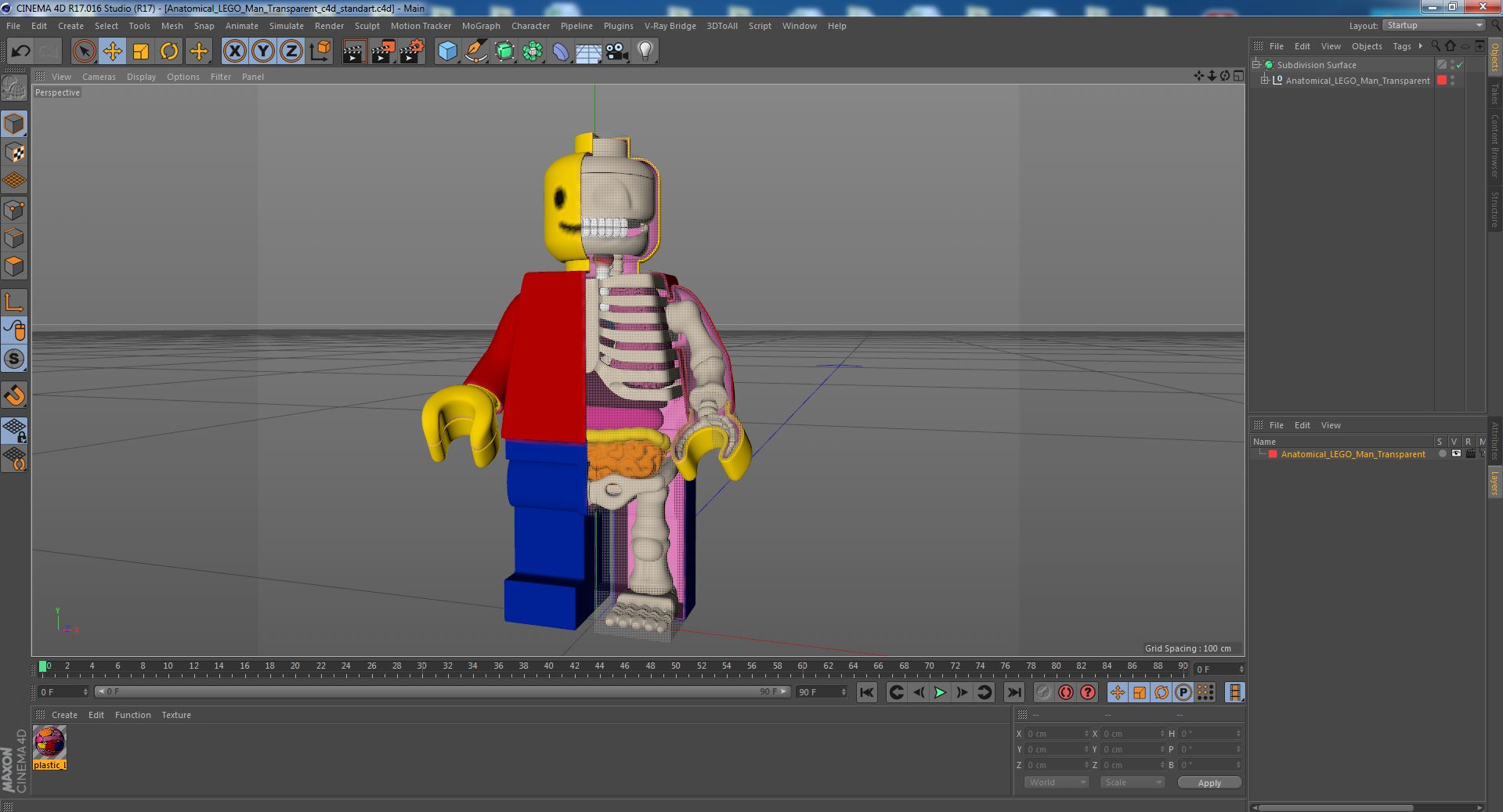This screenshot has width=1503, height=812.
Task: Open the World coordinate dropdown
Action: 1056,782
